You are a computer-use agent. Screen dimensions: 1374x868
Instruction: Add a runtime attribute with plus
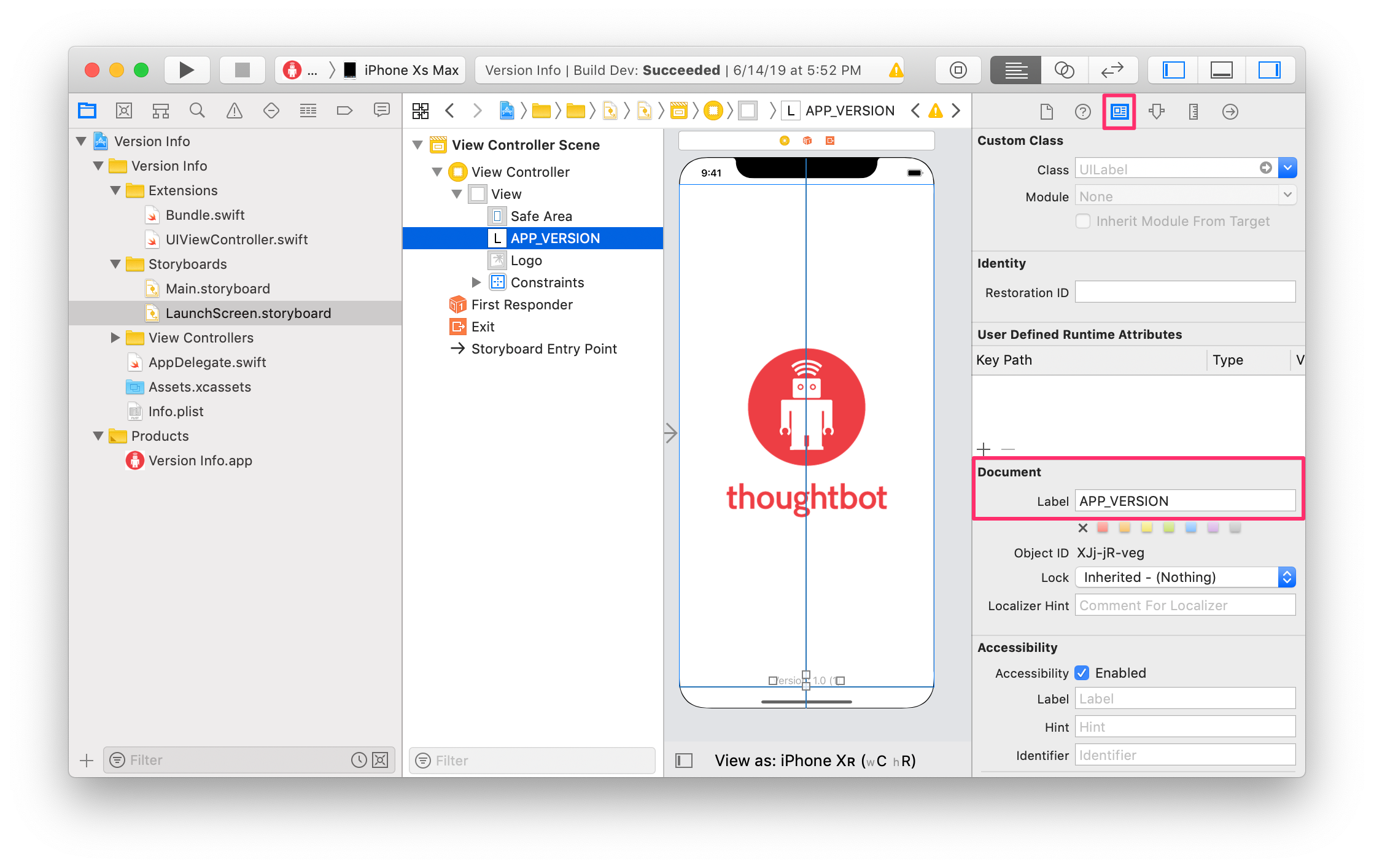984,449
